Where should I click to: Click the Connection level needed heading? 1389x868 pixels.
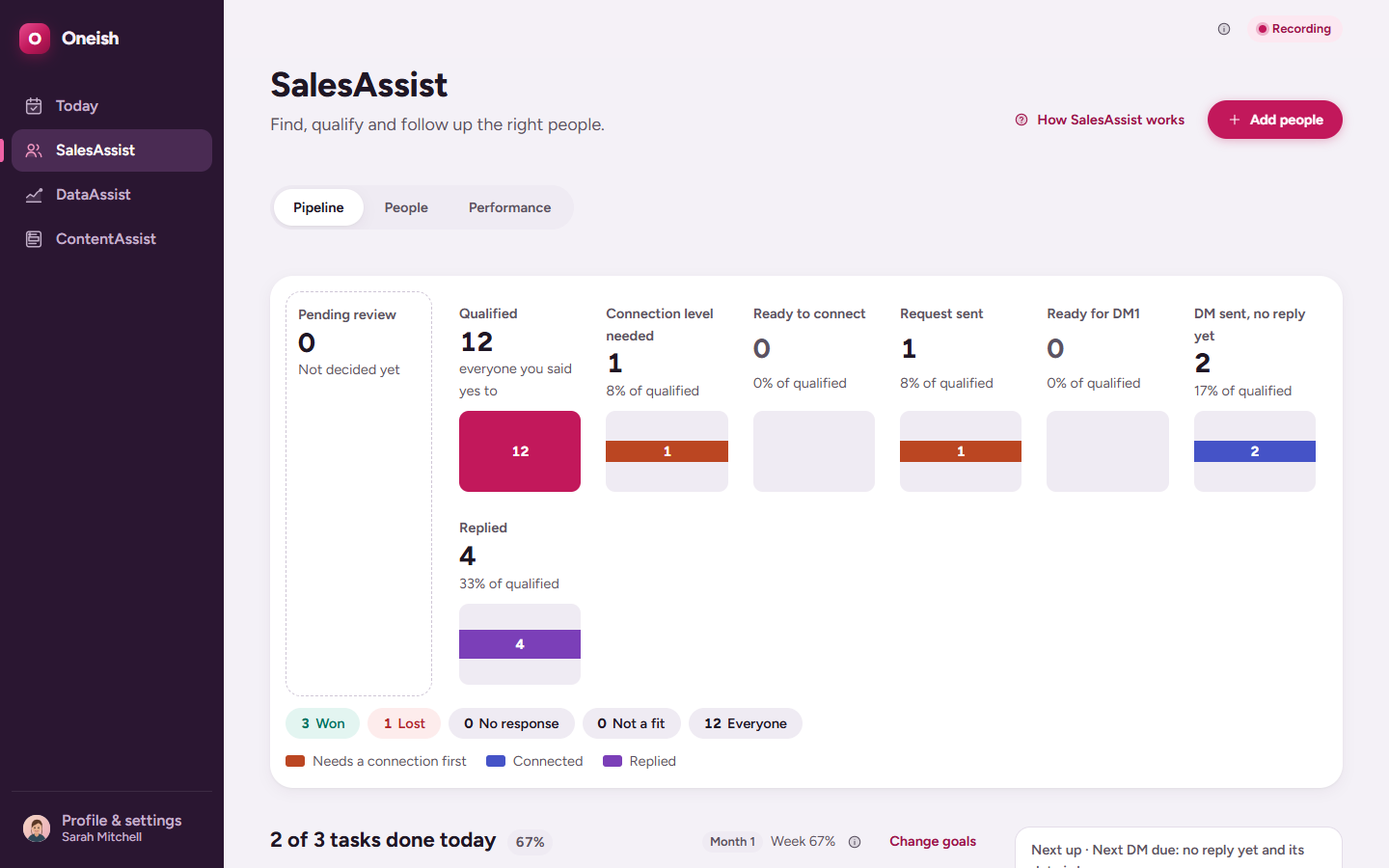pyautogui.click(x=660, y=324)
